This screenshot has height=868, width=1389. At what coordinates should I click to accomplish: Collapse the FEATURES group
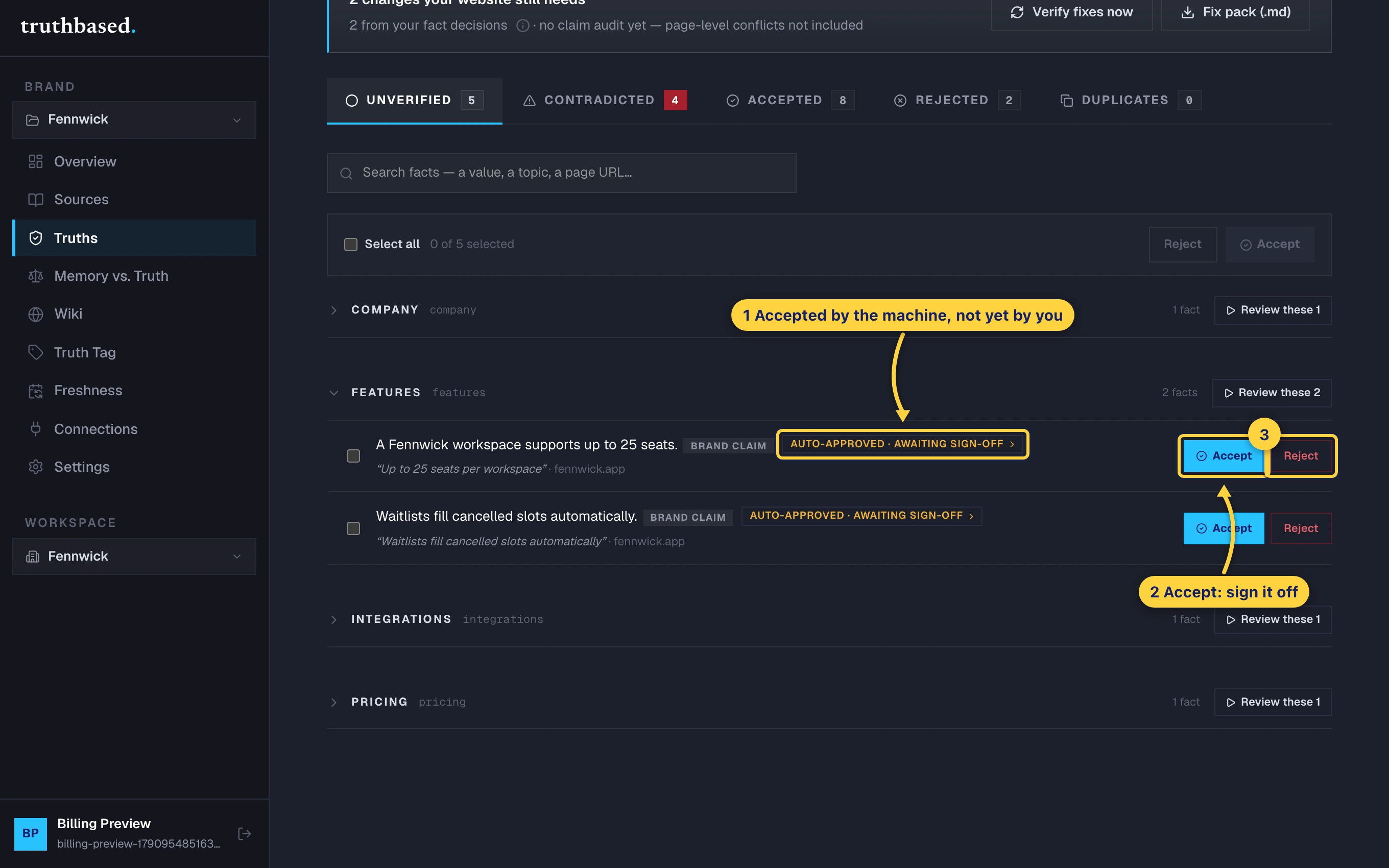click(334, 393)
